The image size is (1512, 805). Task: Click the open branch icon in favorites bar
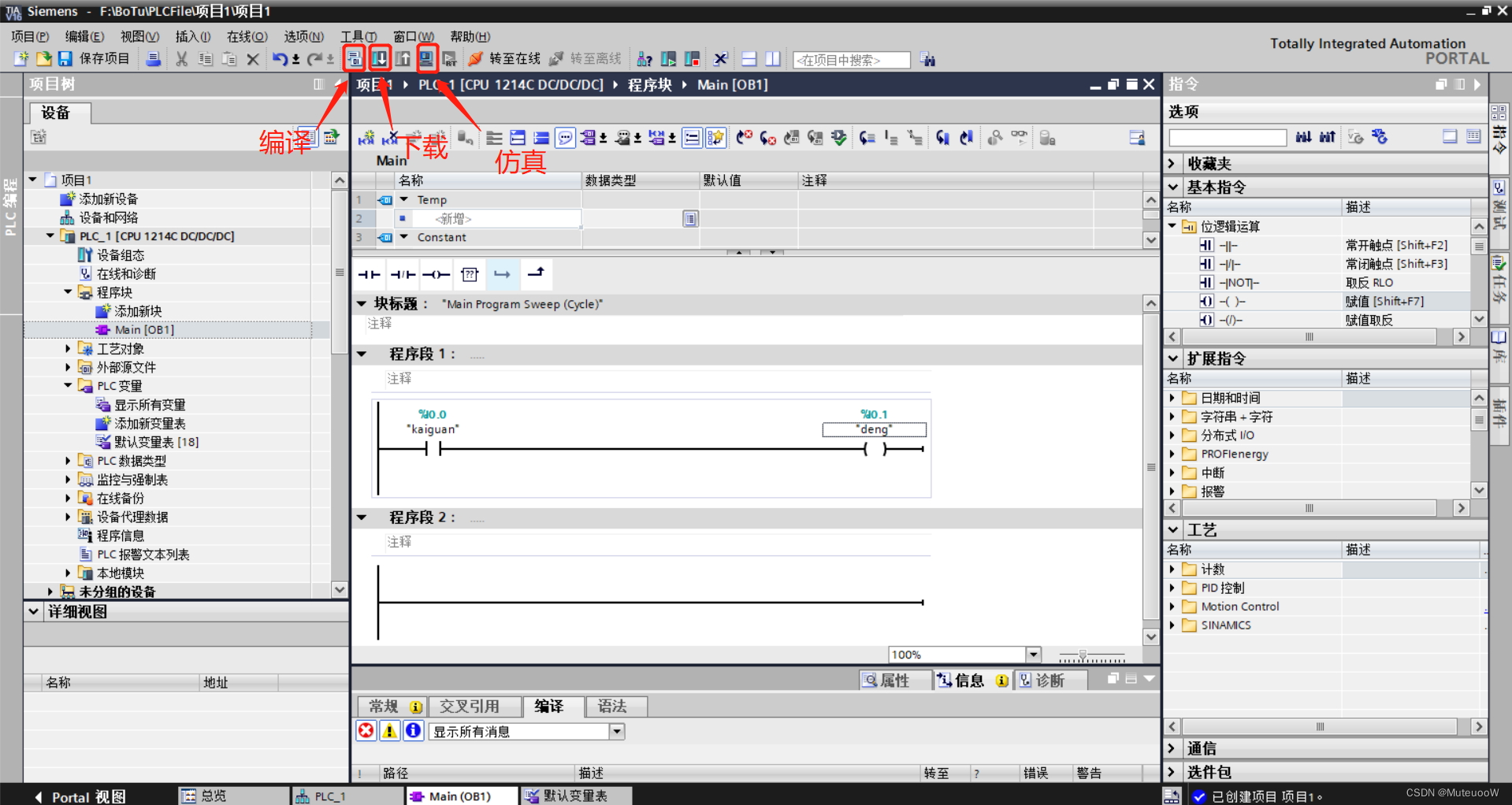(x=502, y=274)
